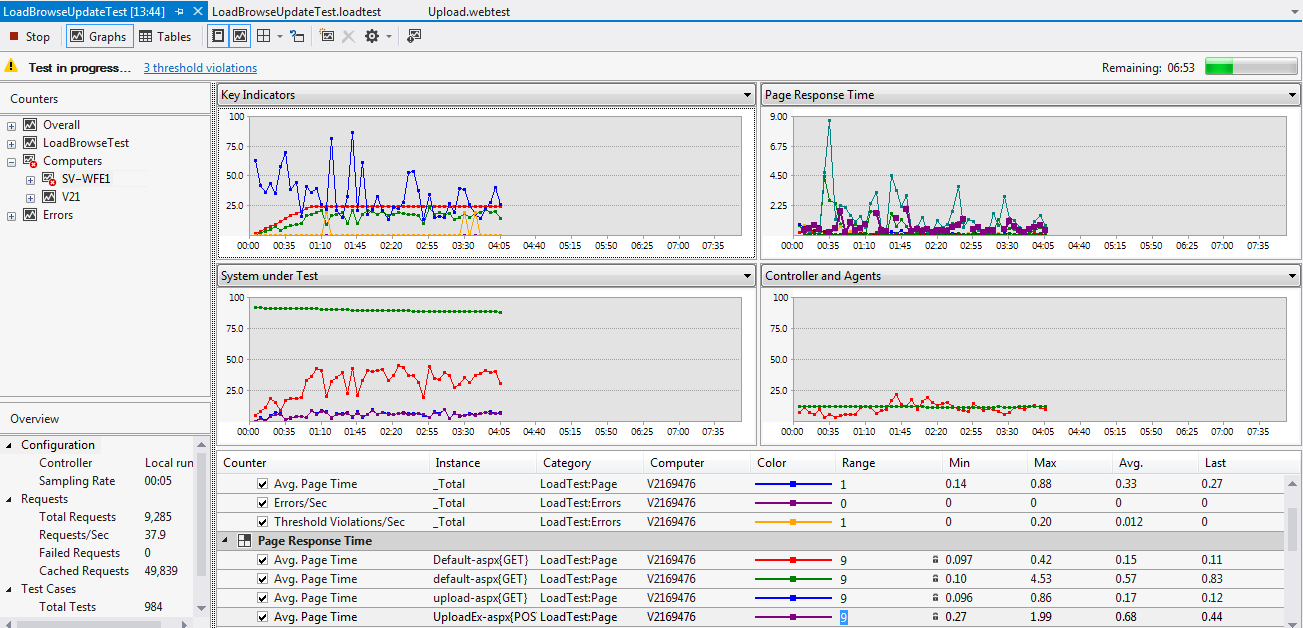Disable the Default-aspx{GET} Avg. Page Time counter
1303x628 pixels.
tap(261, 559)
